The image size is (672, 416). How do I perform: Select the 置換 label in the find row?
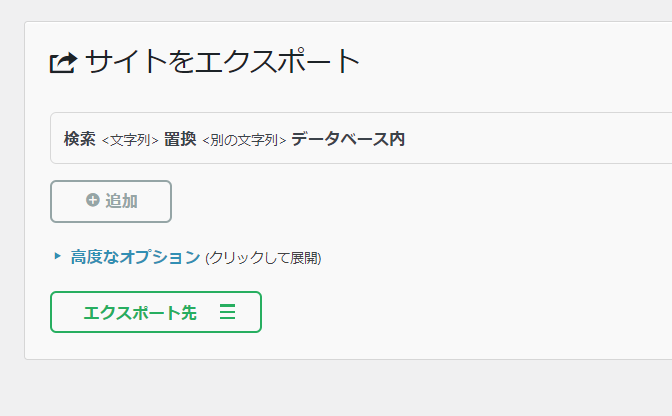coord(180,140)
